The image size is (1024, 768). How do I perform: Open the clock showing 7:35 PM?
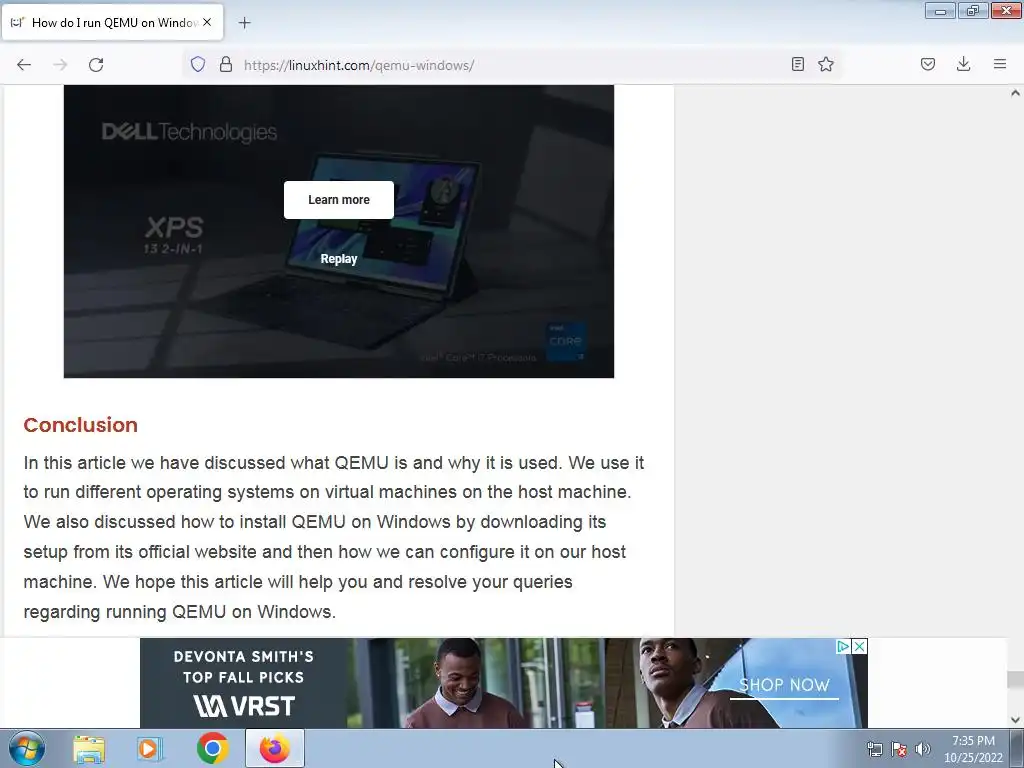click(x=973, y=749)
